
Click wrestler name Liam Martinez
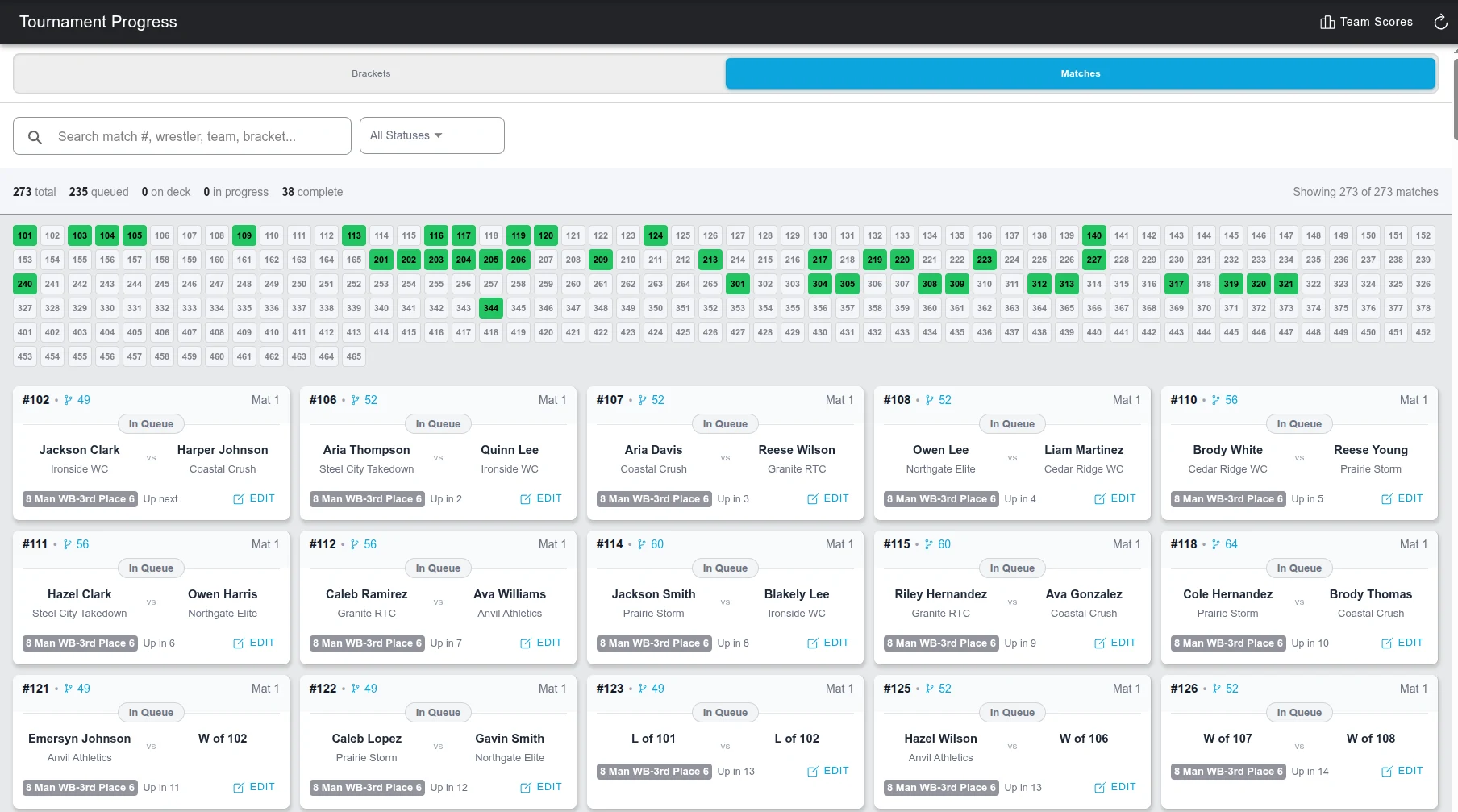pyautogui.click(x=1084, y=450)
